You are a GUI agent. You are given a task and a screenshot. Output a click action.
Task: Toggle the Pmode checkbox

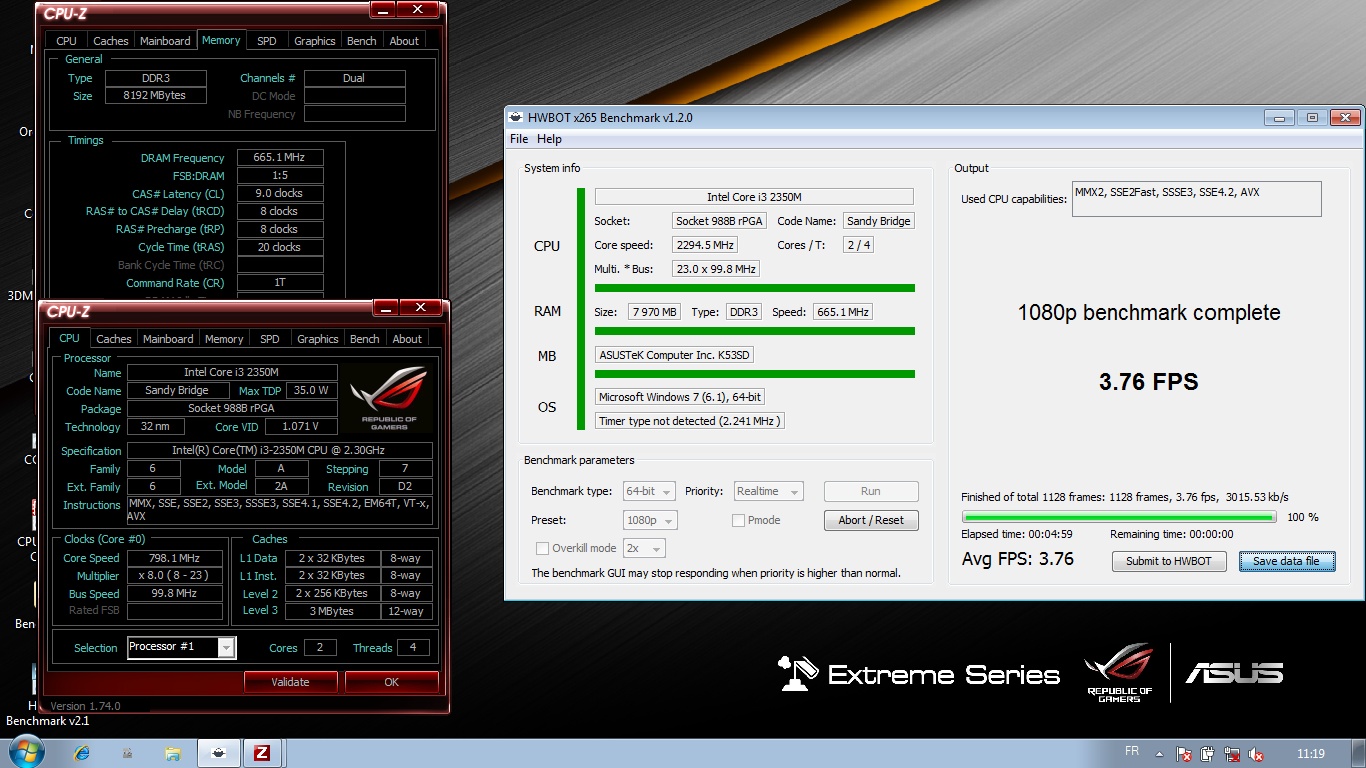point(738,520)
